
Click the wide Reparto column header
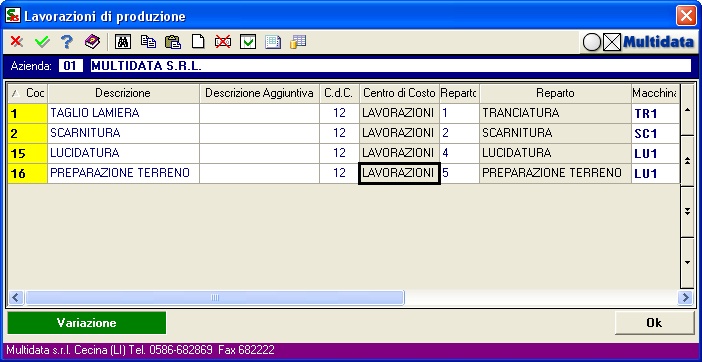coord(555,93)
